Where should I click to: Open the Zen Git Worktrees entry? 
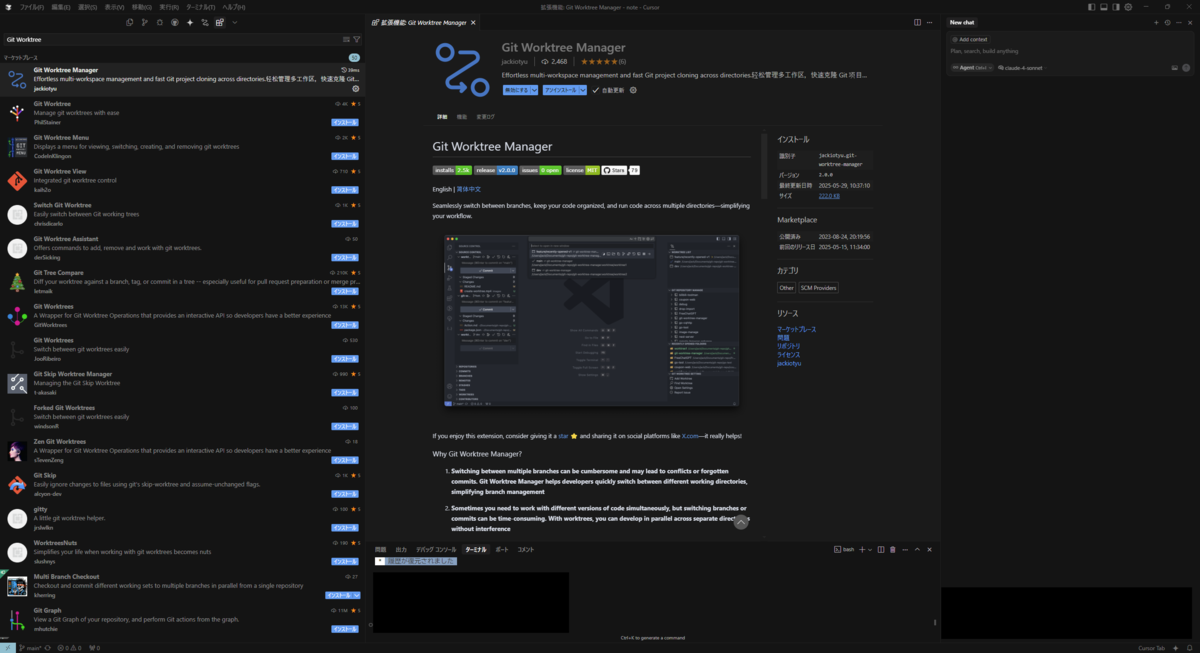182,451
